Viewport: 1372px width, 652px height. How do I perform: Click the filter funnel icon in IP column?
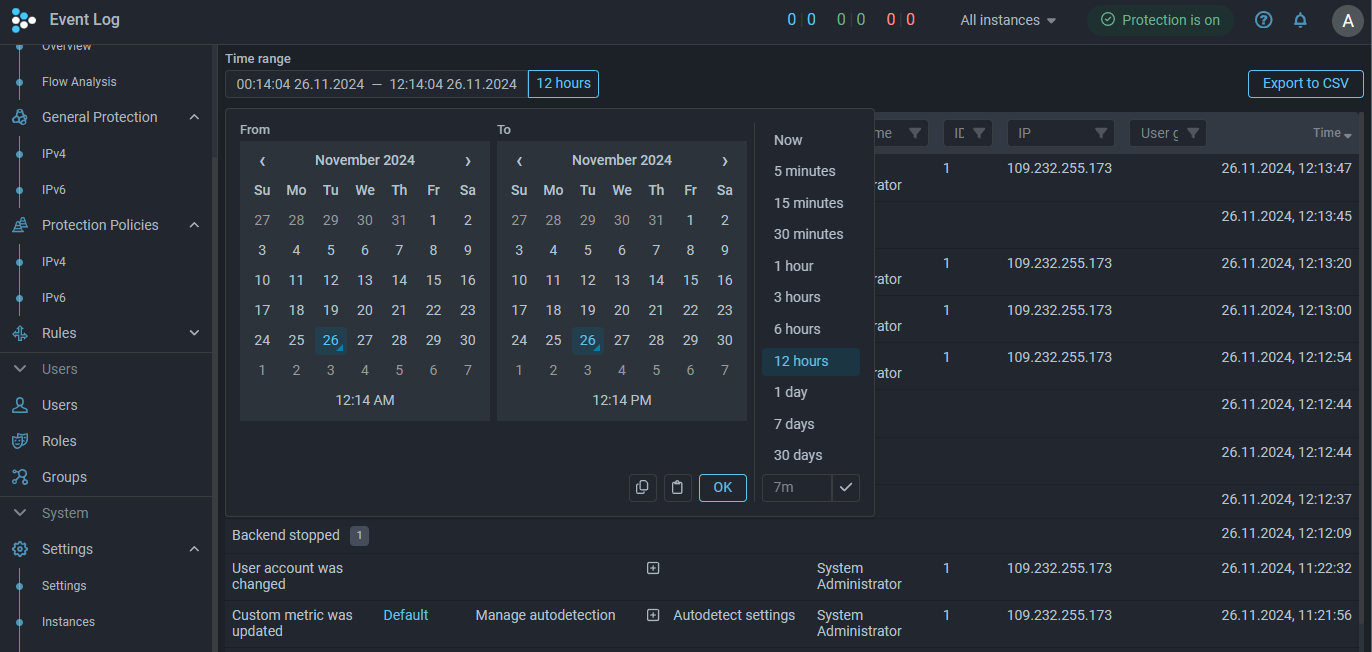point(1100,133)
